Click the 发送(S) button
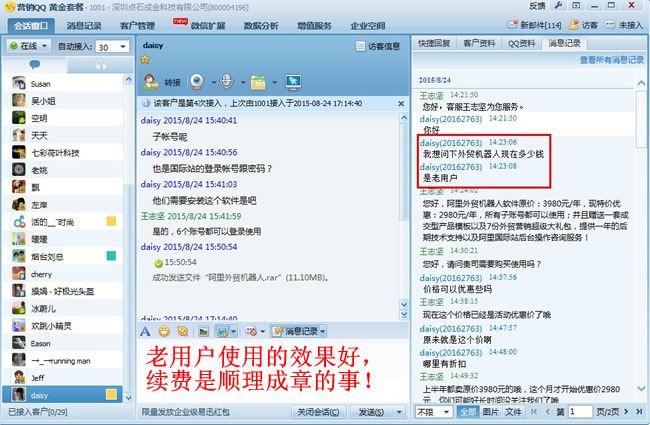 371,412
